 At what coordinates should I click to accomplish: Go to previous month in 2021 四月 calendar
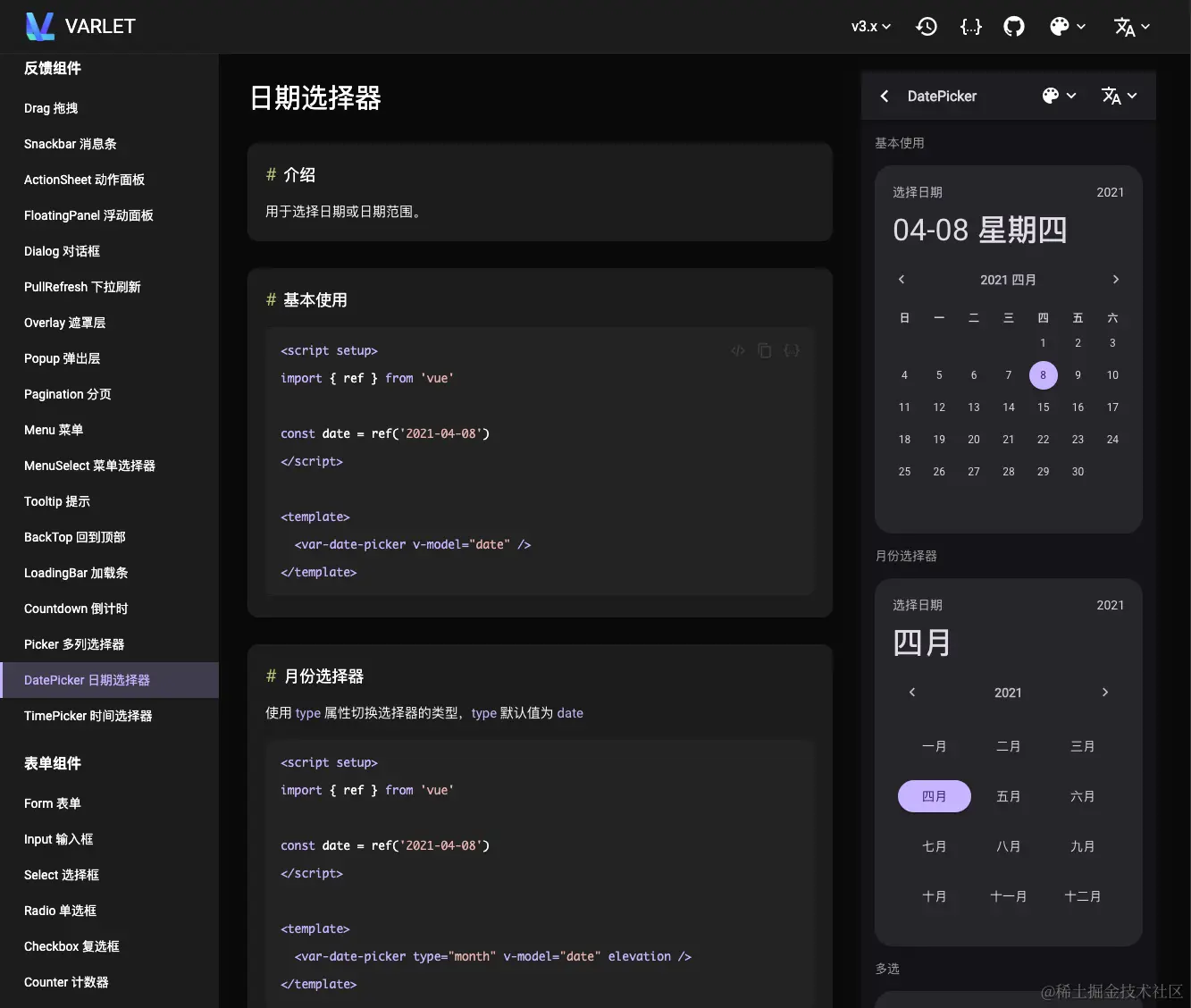(902, 280)
